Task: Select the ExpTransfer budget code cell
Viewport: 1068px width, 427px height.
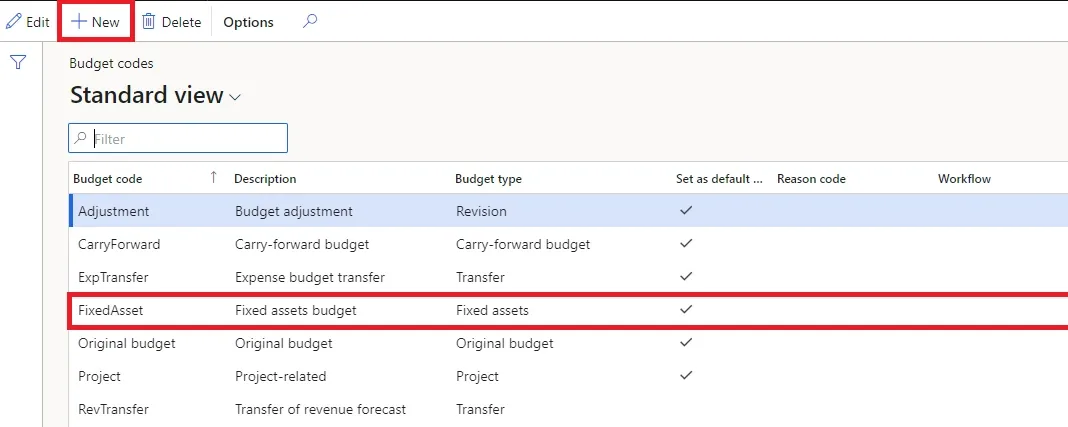Action: pyautogui.click(x=113, y=277)
